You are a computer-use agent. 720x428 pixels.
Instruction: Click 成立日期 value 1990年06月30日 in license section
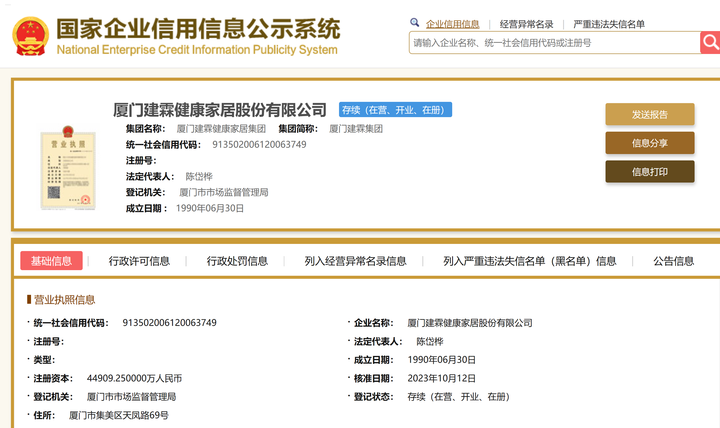(x=442, y=360)
